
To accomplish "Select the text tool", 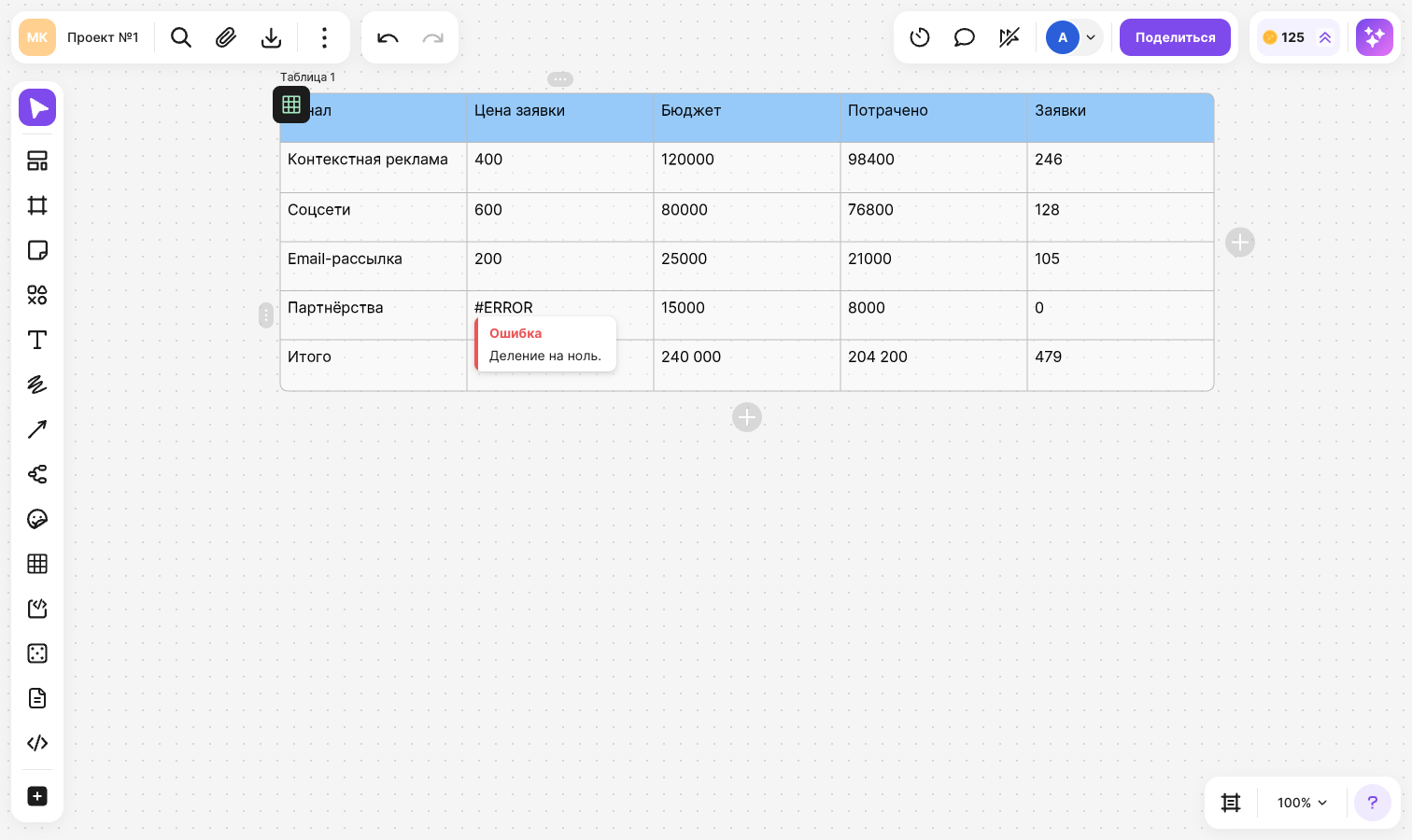I will pos(37,340).
